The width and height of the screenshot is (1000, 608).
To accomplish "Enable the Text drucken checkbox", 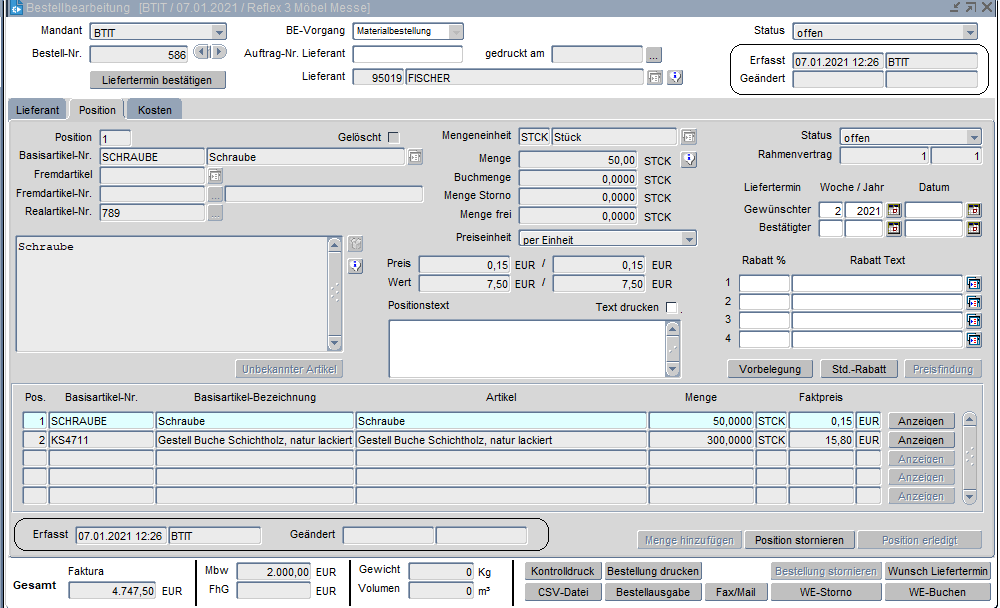I will click(672, 307).
